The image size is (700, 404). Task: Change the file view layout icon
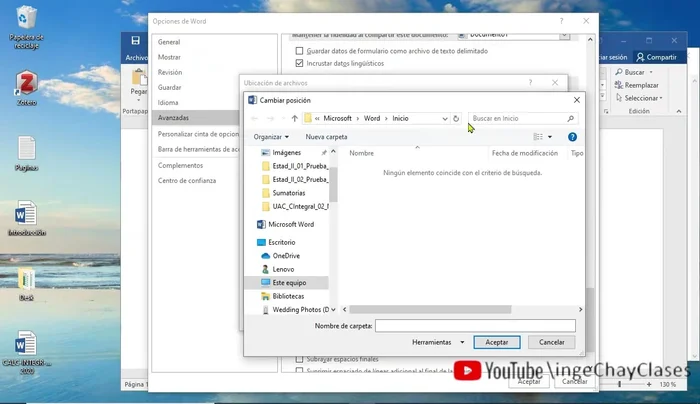(x=538, y=137)
